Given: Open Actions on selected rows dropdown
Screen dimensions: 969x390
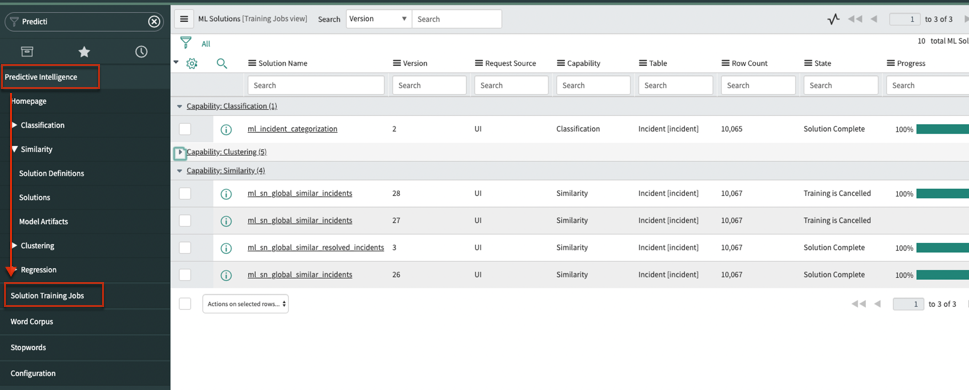Looking at the screenshot, I should click(245, 304).
